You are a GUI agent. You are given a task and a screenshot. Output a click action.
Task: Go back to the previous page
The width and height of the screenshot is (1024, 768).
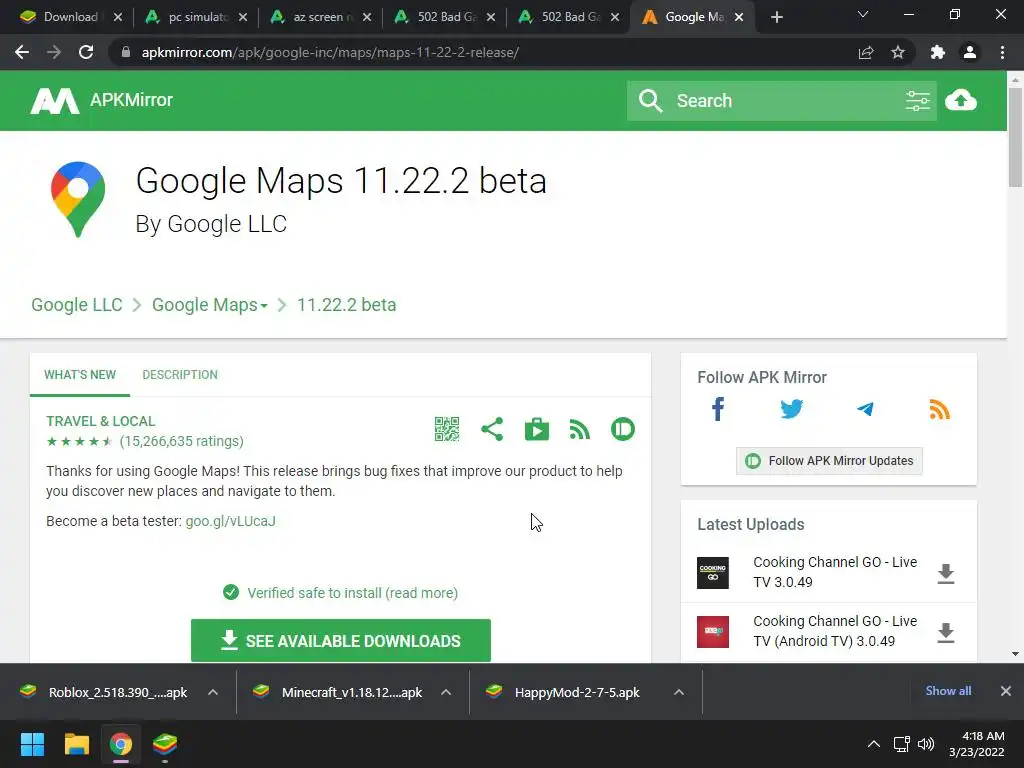[22, 52]
